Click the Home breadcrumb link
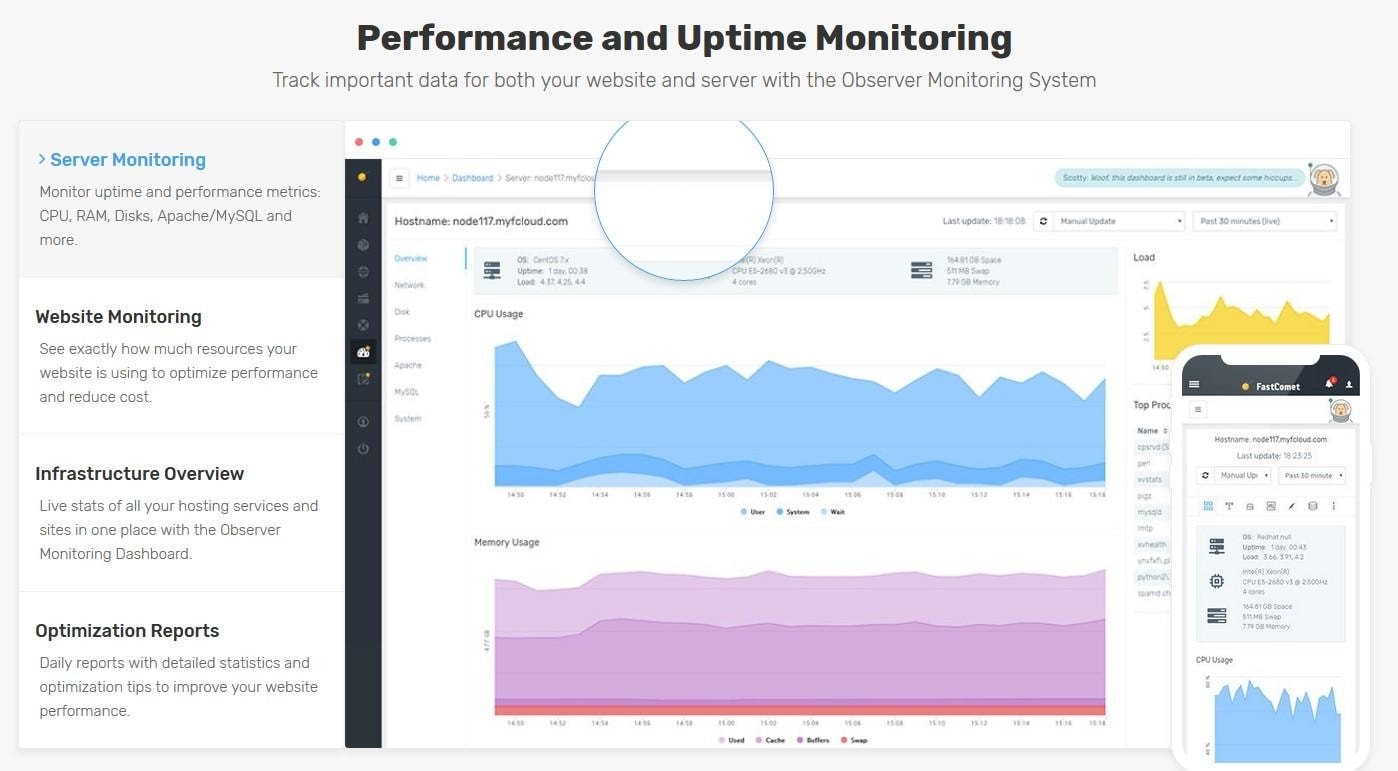1398x771 pixels. tap(428, 178)
